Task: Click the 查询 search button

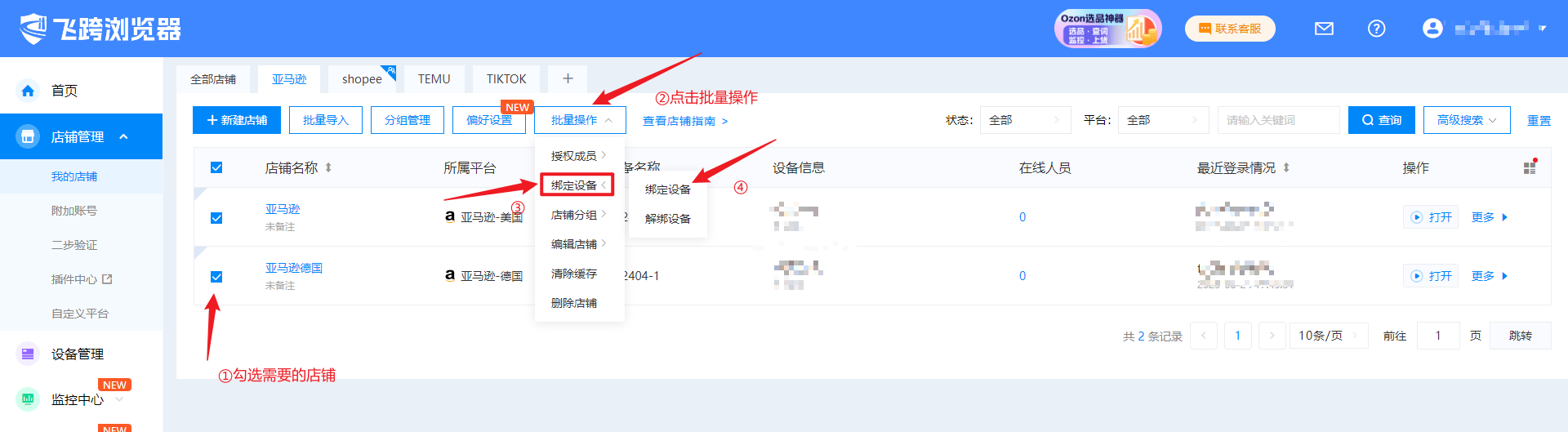Action: (x=1382, y=120)
